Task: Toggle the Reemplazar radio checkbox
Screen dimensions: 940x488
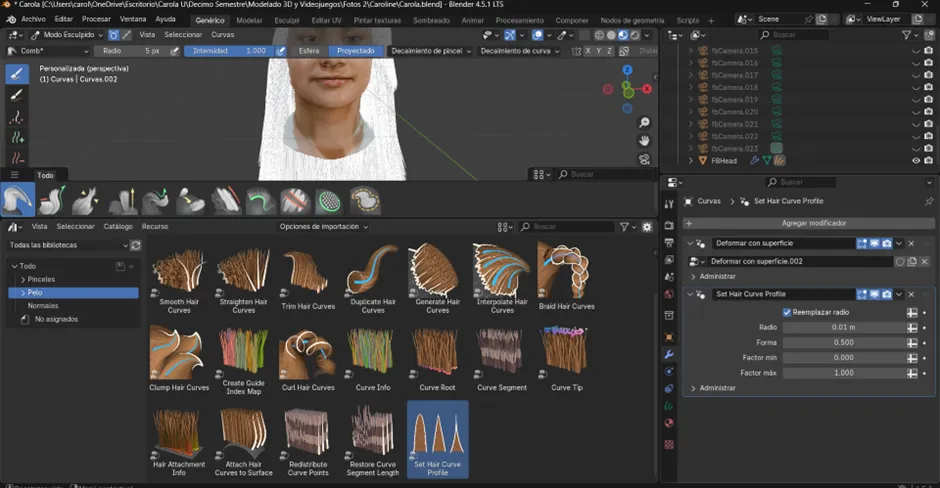Action: coord(786,312)
